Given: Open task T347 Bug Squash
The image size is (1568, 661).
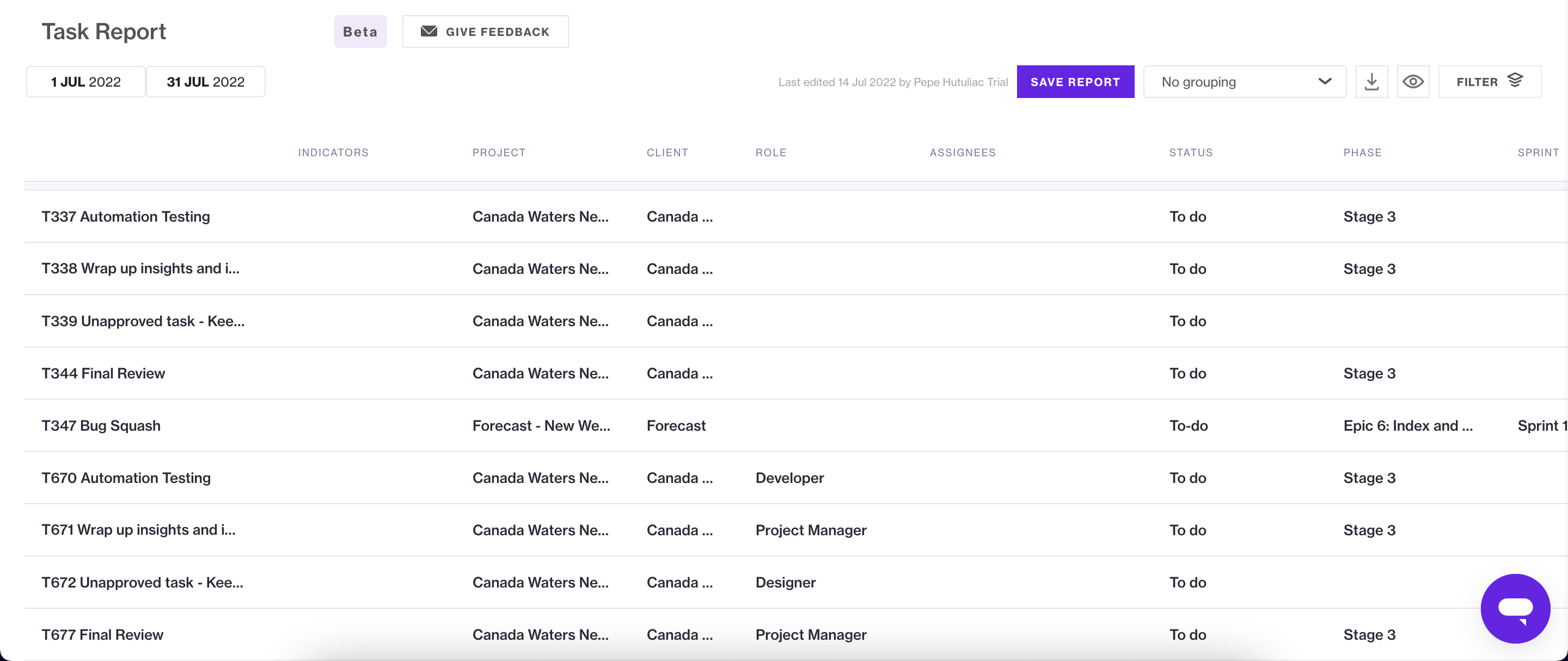Looking at the screenshot, I should coord(101,426).
